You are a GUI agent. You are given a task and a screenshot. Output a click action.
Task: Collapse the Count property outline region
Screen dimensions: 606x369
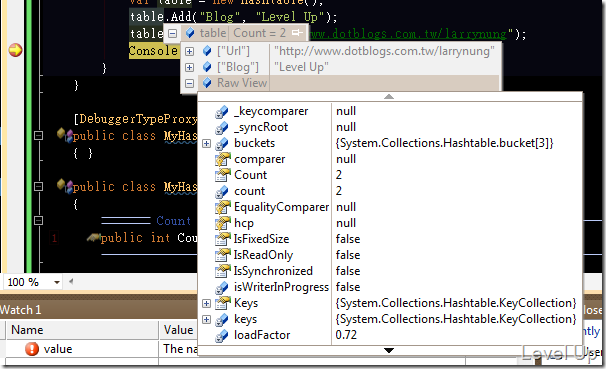[x=38, y=221]
